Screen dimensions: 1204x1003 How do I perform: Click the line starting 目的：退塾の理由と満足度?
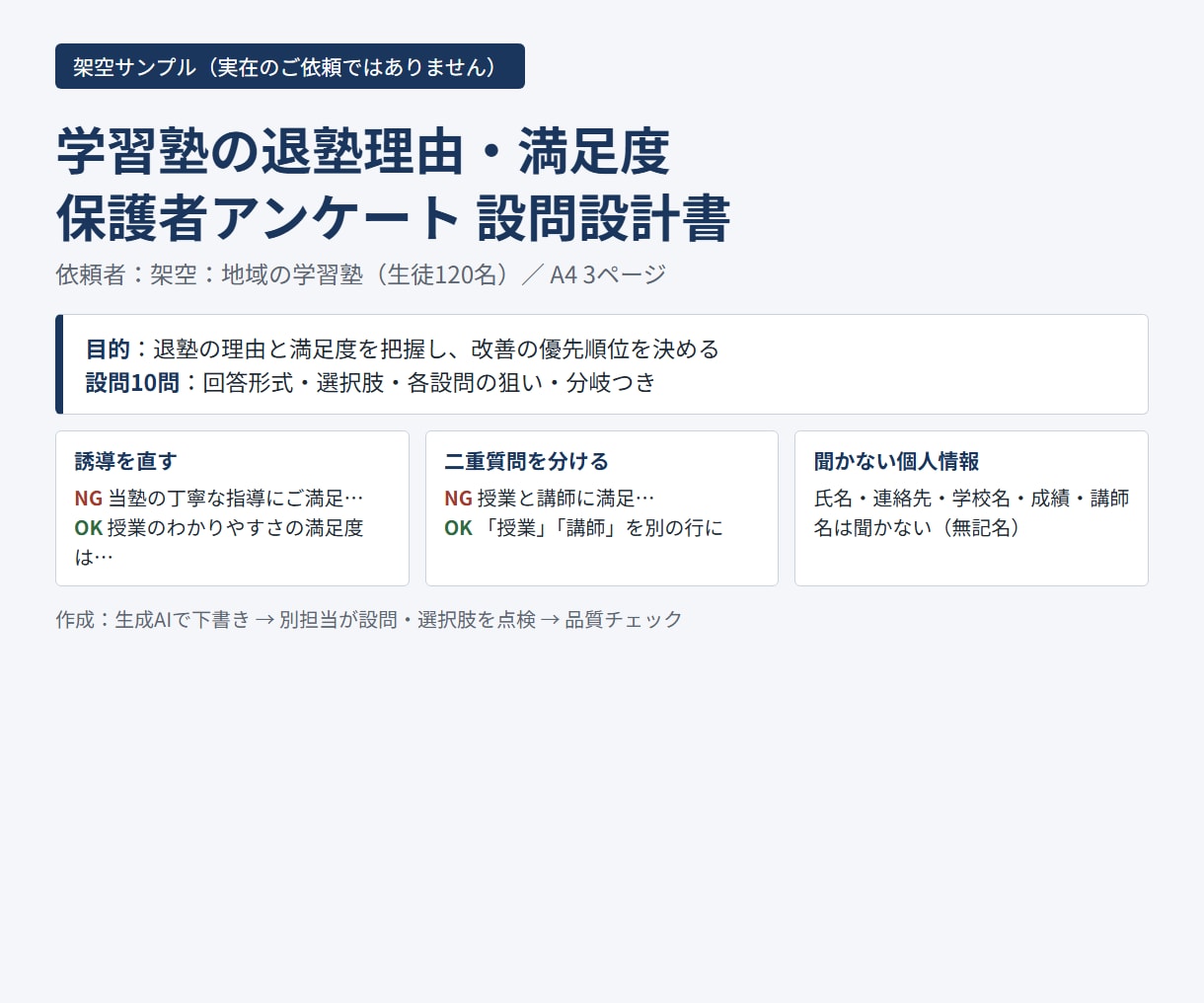pos(403,348)
